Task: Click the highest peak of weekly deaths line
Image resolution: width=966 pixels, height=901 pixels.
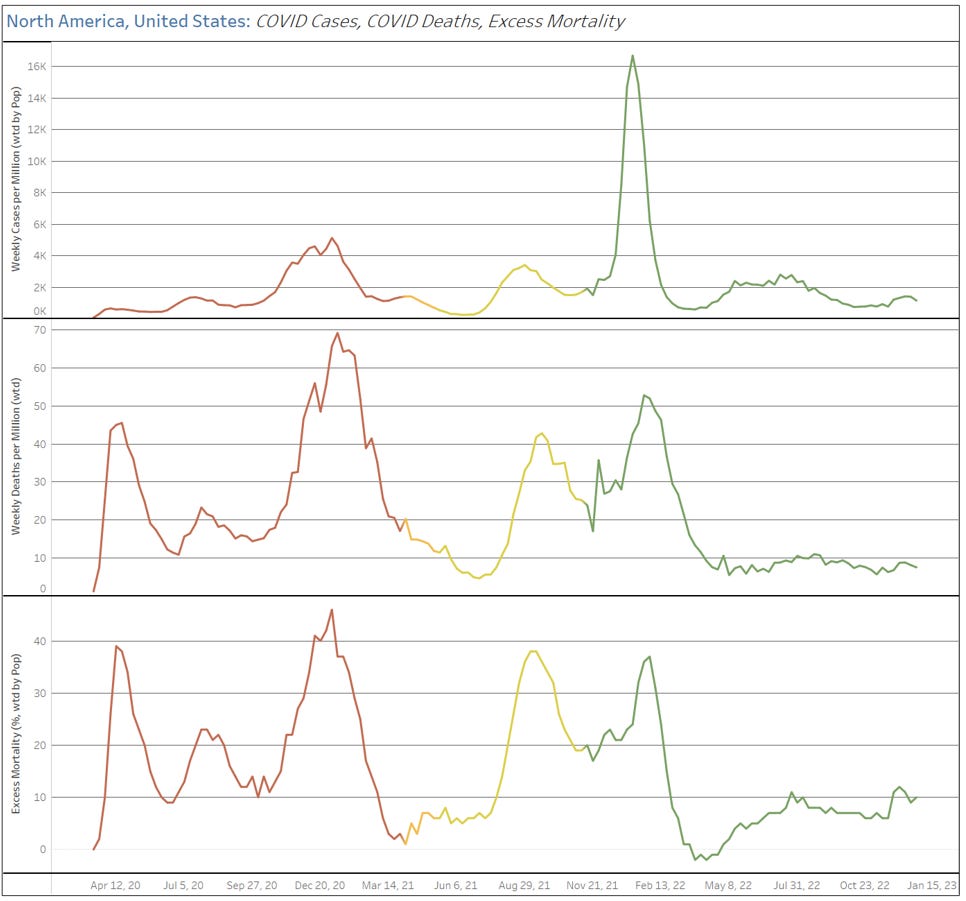Action: pyautogui.click(x=337, y=333)
